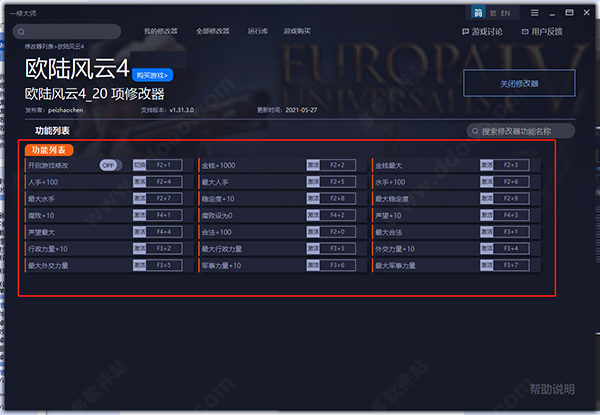Viewport: 600px width, 415px height.
Task: Activate 军事力量+10 with its 激活 button
Action: pyautogui.click(x=313, y=265)
